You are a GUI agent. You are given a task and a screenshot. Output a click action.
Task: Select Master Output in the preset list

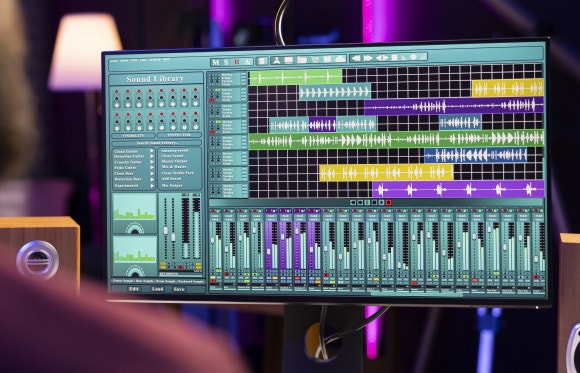174,161
